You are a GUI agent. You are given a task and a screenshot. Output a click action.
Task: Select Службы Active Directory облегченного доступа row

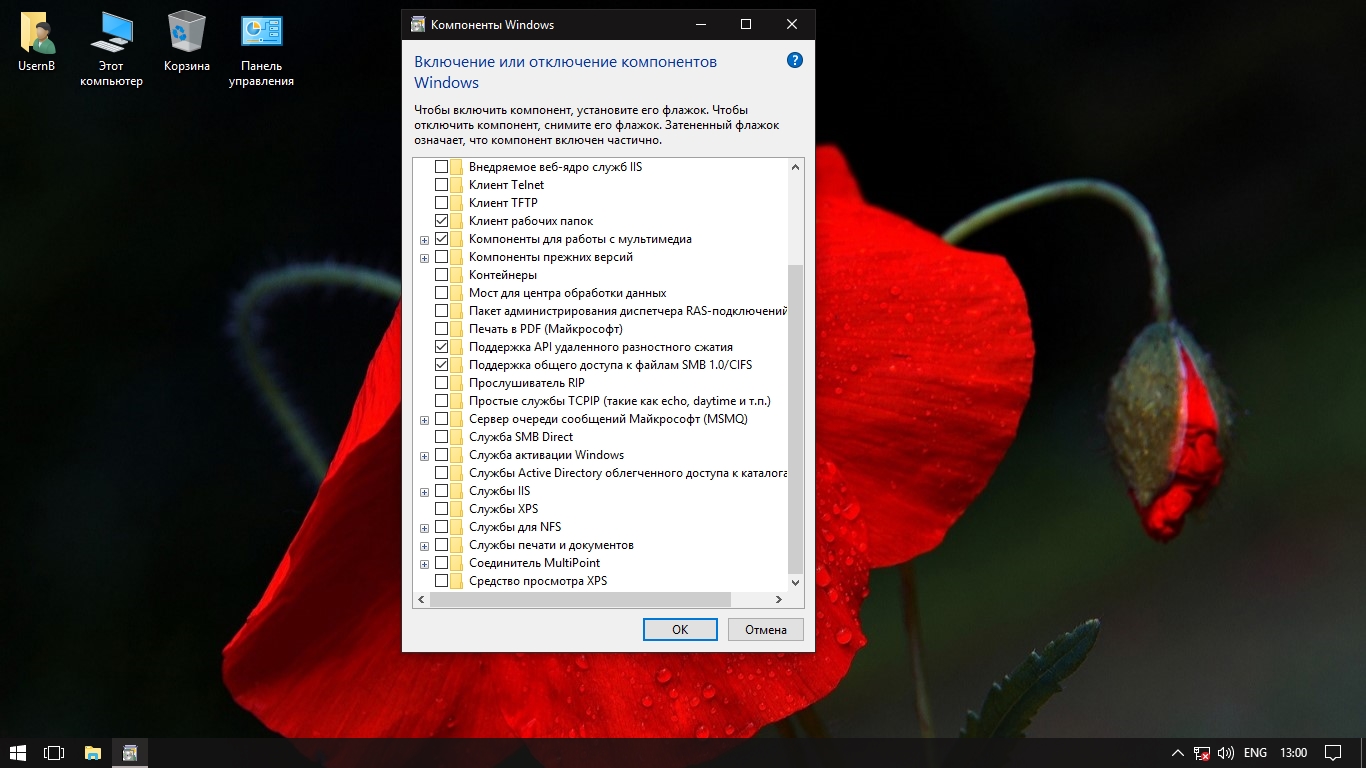[x=628, y=473]
